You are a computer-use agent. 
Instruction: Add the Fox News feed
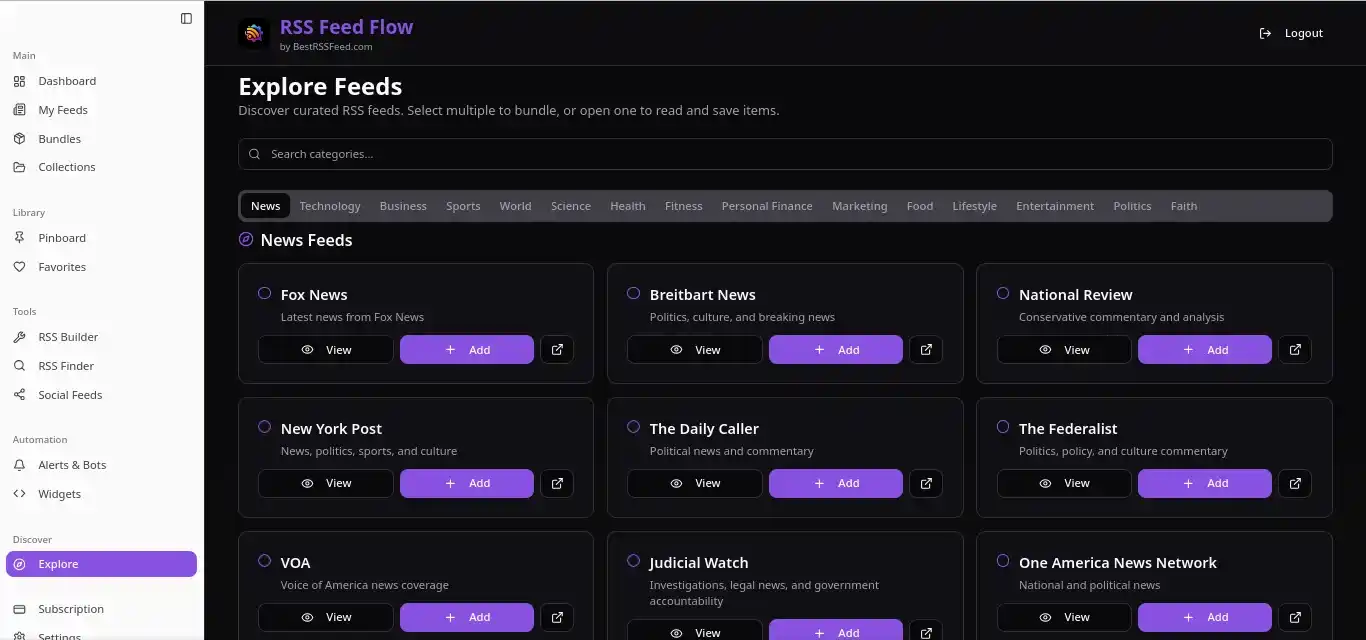click(x=467, y=350)
